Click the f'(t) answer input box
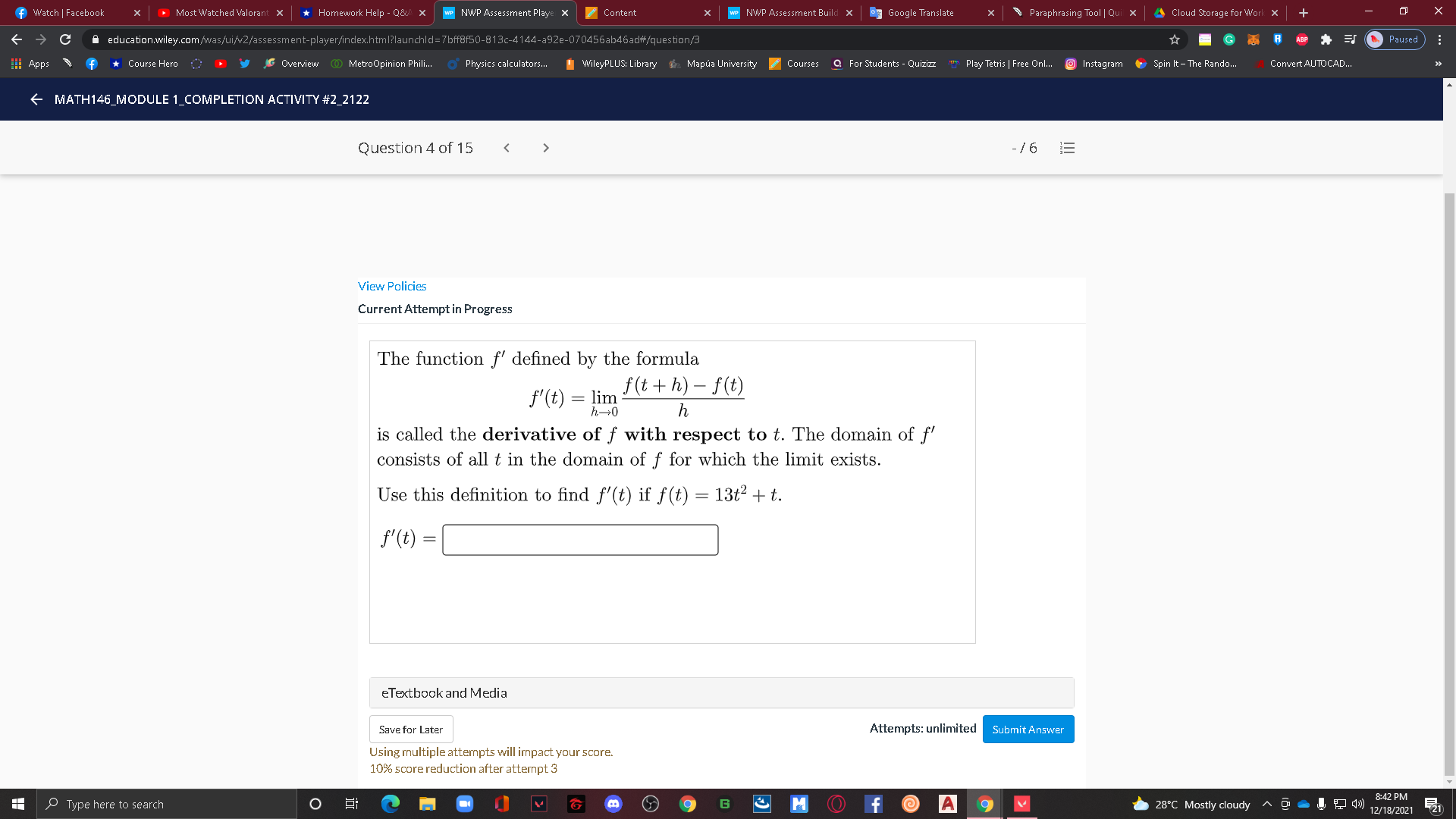The height and width of the screenshot is (819, 1456). (579, 539)
